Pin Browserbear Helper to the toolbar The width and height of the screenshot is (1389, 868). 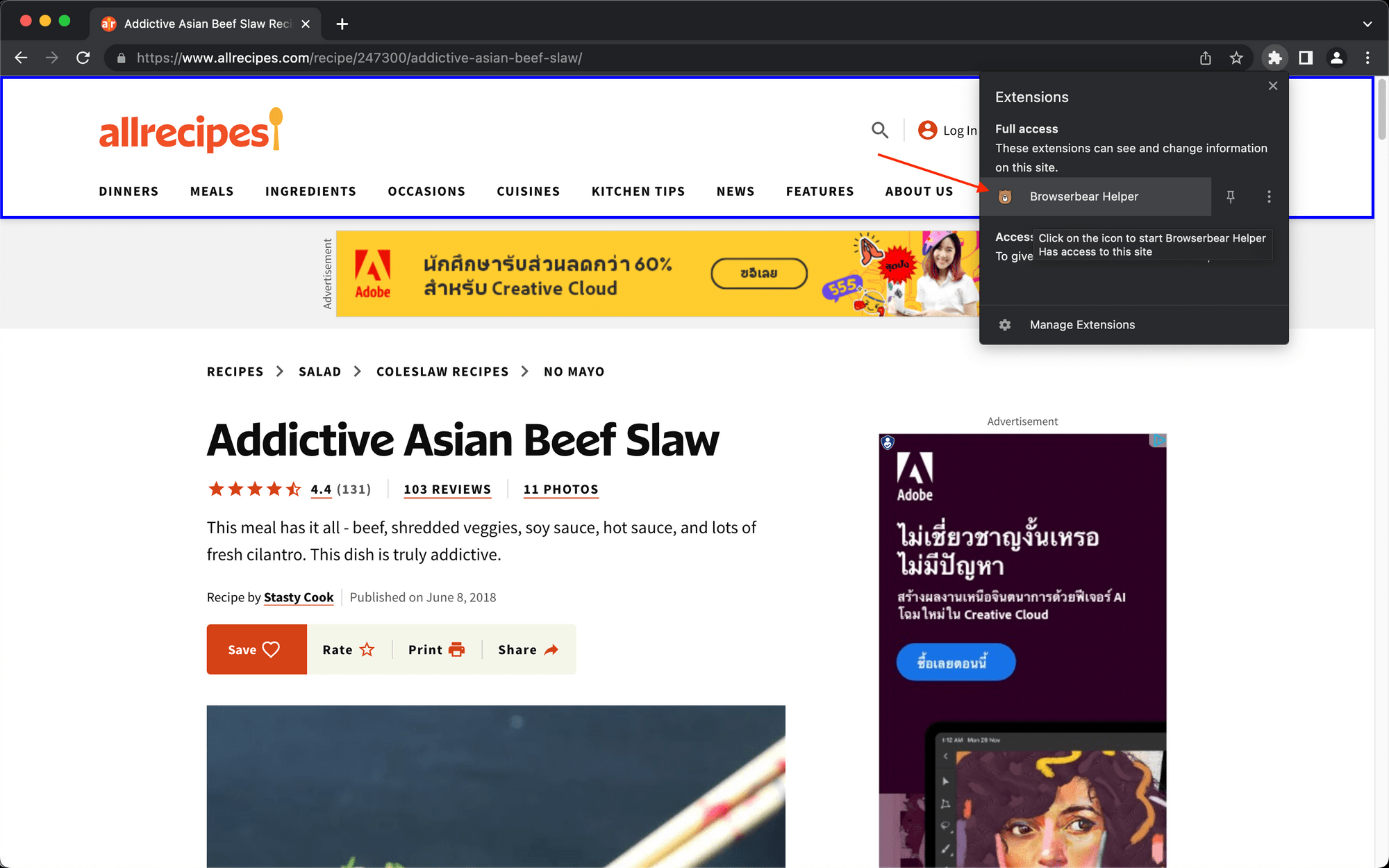tap(1230, 197)
